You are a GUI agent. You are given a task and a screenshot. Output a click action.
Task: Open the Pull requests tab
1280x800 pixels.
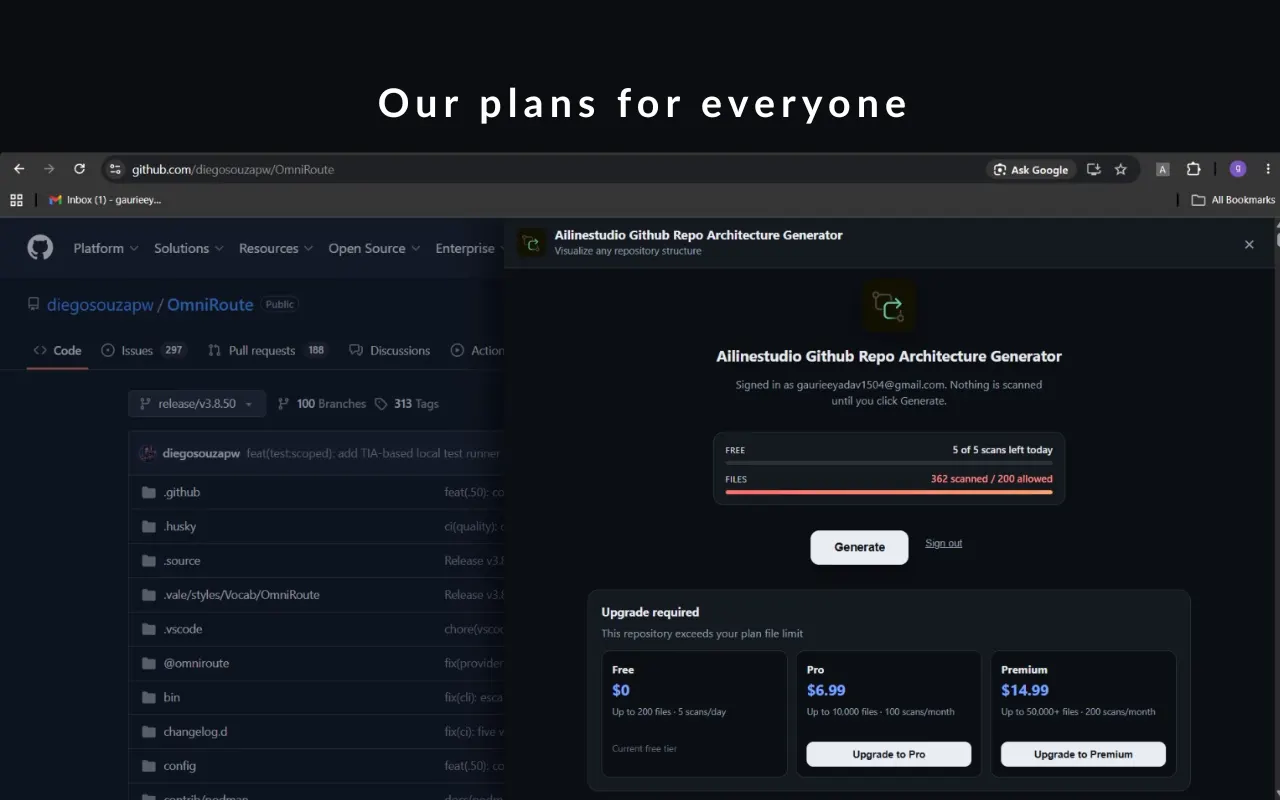(x=268, y=350)
